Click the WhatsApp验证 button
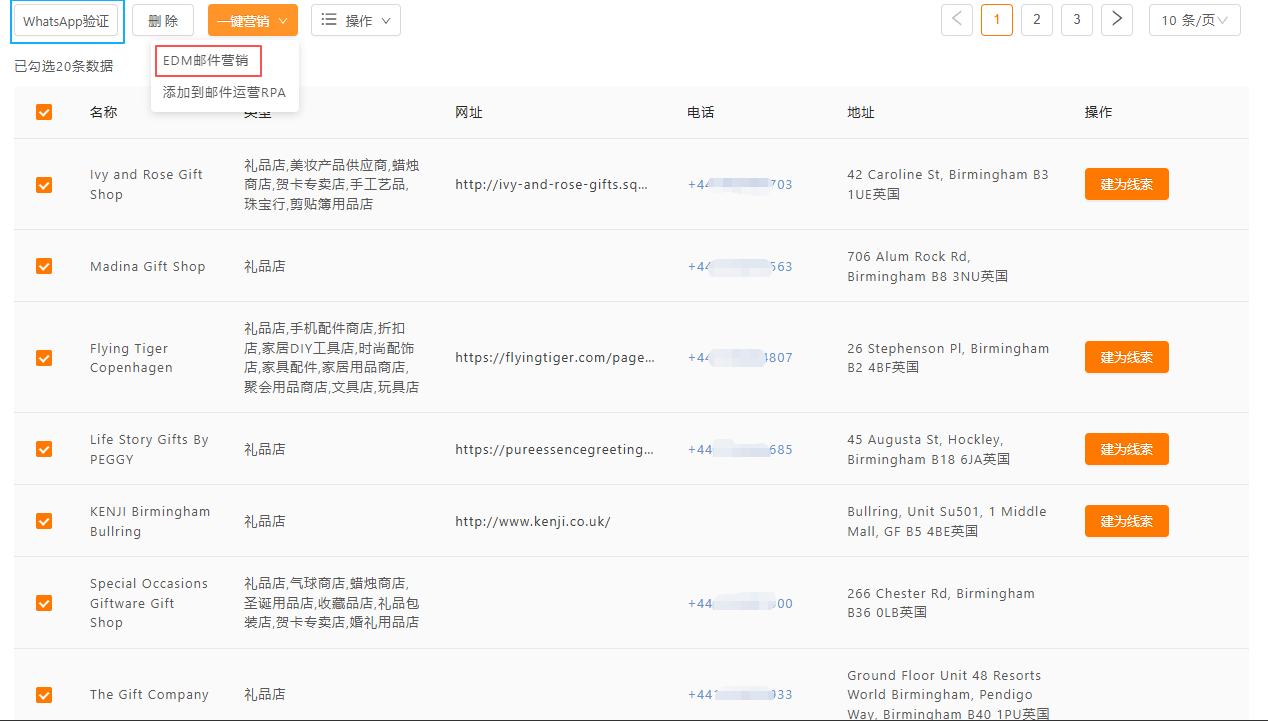This screenshot has height=721, width=1268. (x=66, y=21)
